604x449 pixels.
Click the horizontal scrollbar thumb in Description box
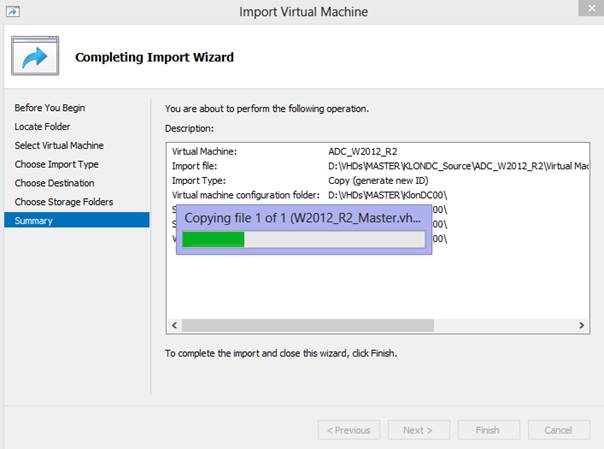click(x=308, y=325)
